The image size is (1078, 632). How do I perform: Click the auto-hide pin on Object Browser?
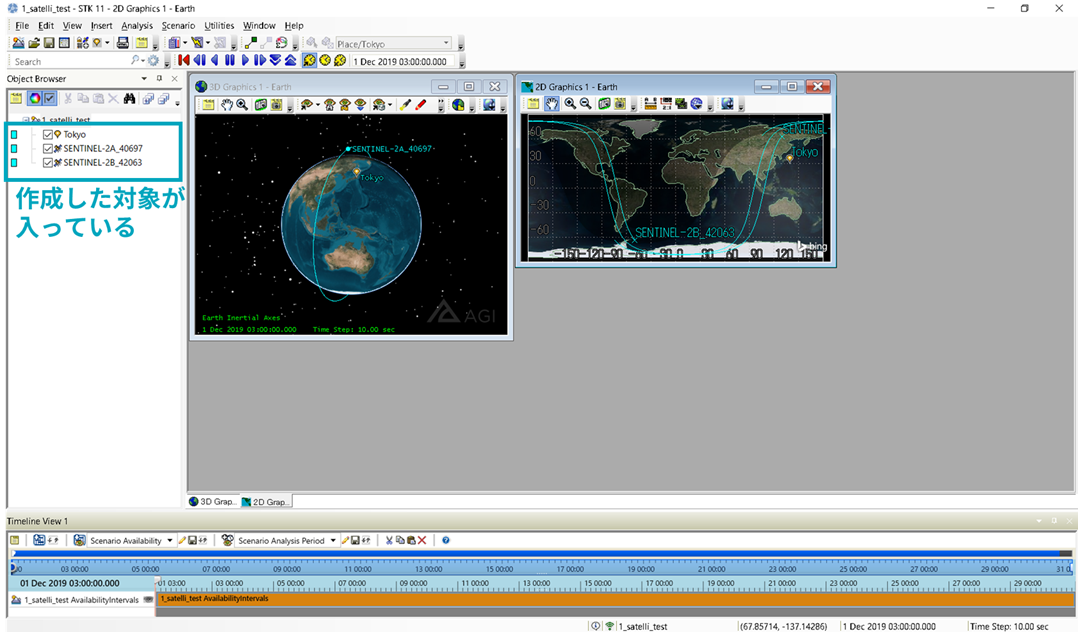click(160, 78)
